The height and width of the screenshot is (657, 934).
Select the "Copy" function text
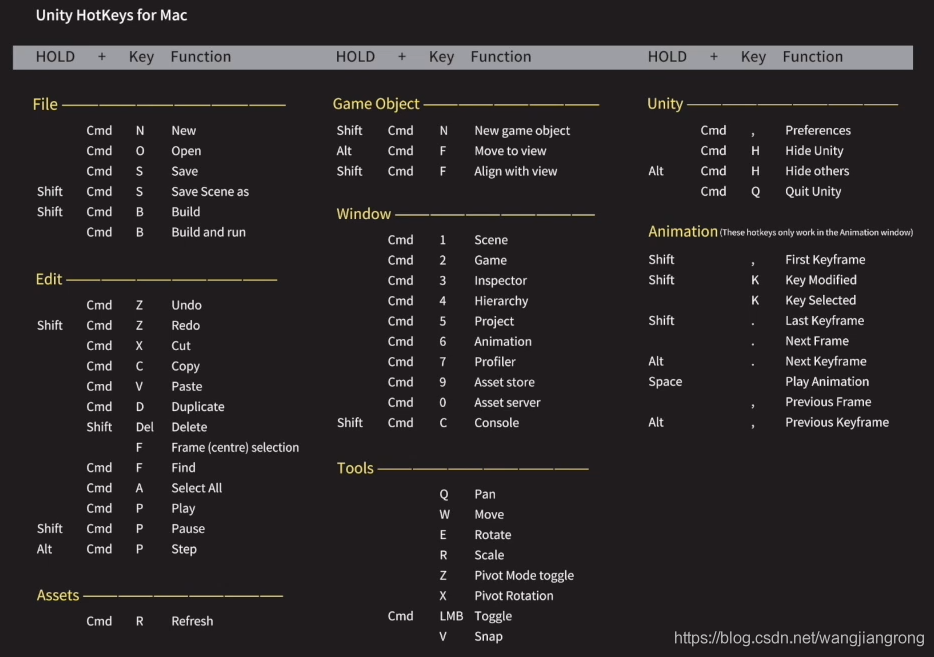click(x=186, y=366)
